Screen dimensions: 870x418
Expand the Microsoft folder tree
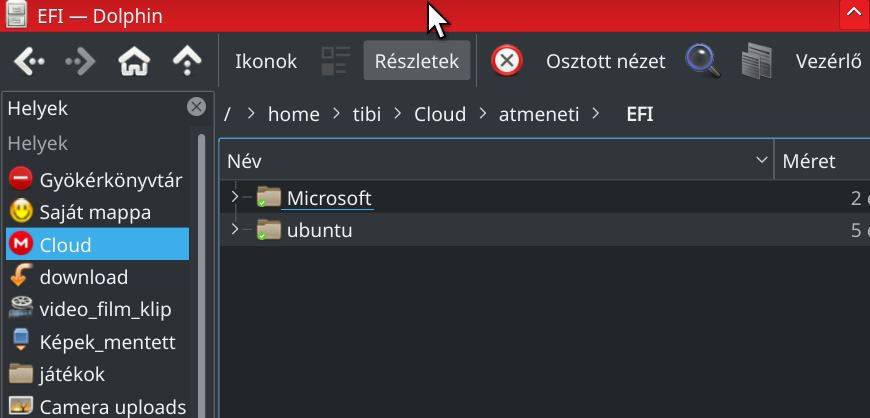point(235,197)
